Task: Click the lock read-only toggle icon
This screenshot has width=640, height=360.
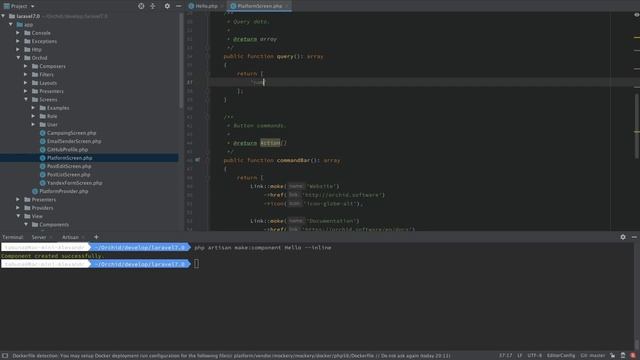Action: pos(613,356)
